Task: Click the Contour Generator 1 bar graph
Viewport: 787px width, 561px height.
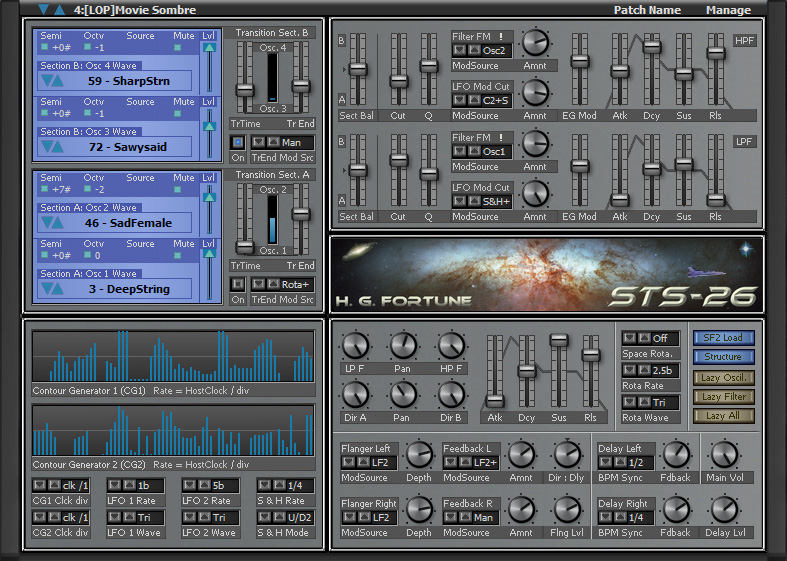Action: pos(174,356)
